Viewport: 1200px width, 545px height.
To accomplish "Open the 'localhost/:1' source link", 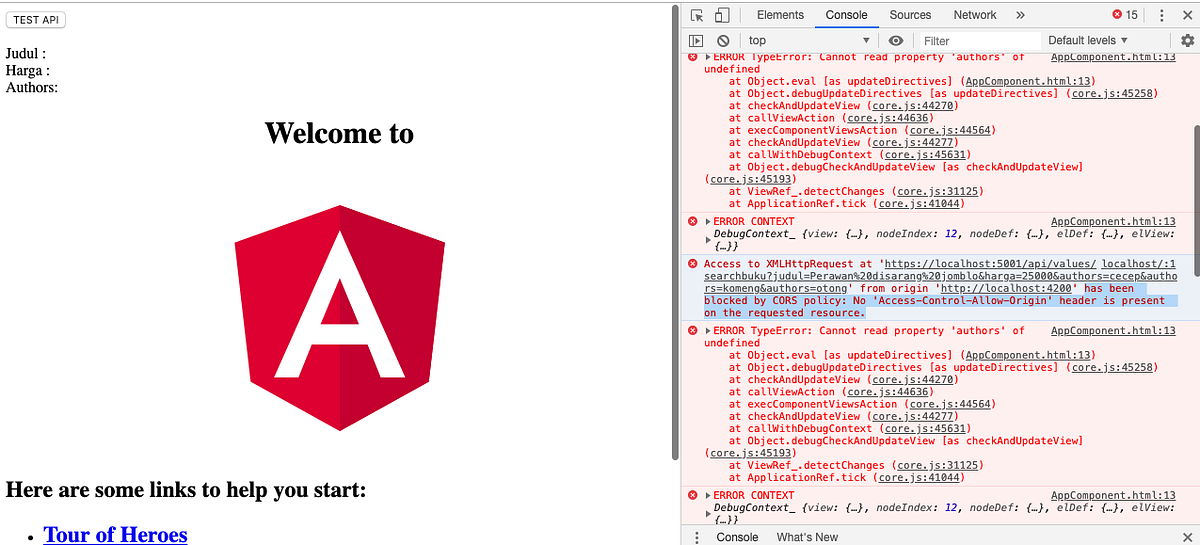I will (1136, 263).
